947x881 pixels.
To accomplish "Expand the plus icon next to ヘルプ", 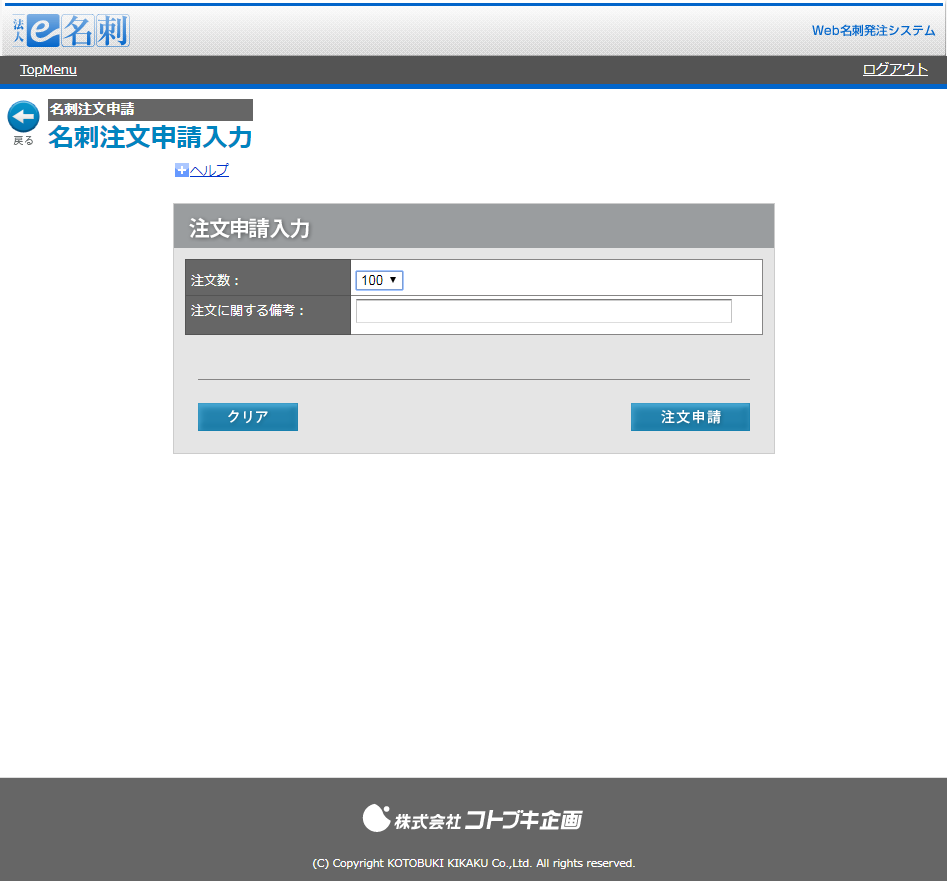I will tap(181, 170).
